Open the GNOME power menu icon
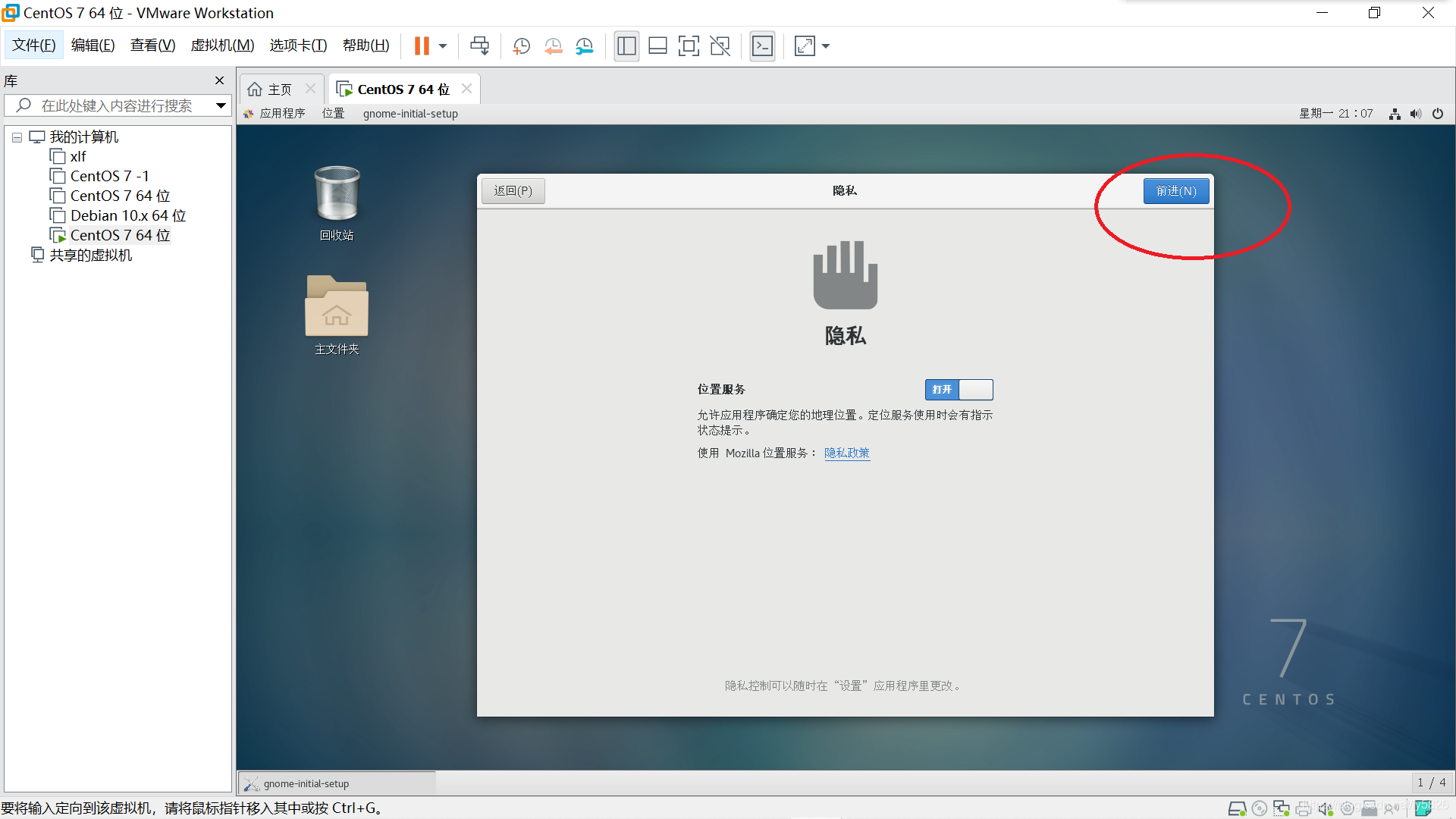 click(x=1438, y=114)
